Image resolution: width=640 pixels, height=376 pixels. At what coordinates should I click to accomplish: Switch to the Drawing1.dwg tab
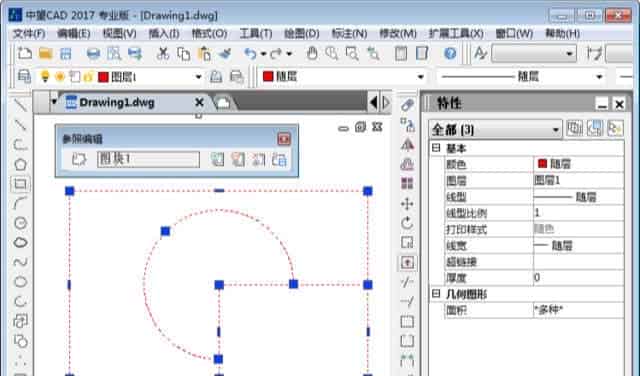pos(117,102)
